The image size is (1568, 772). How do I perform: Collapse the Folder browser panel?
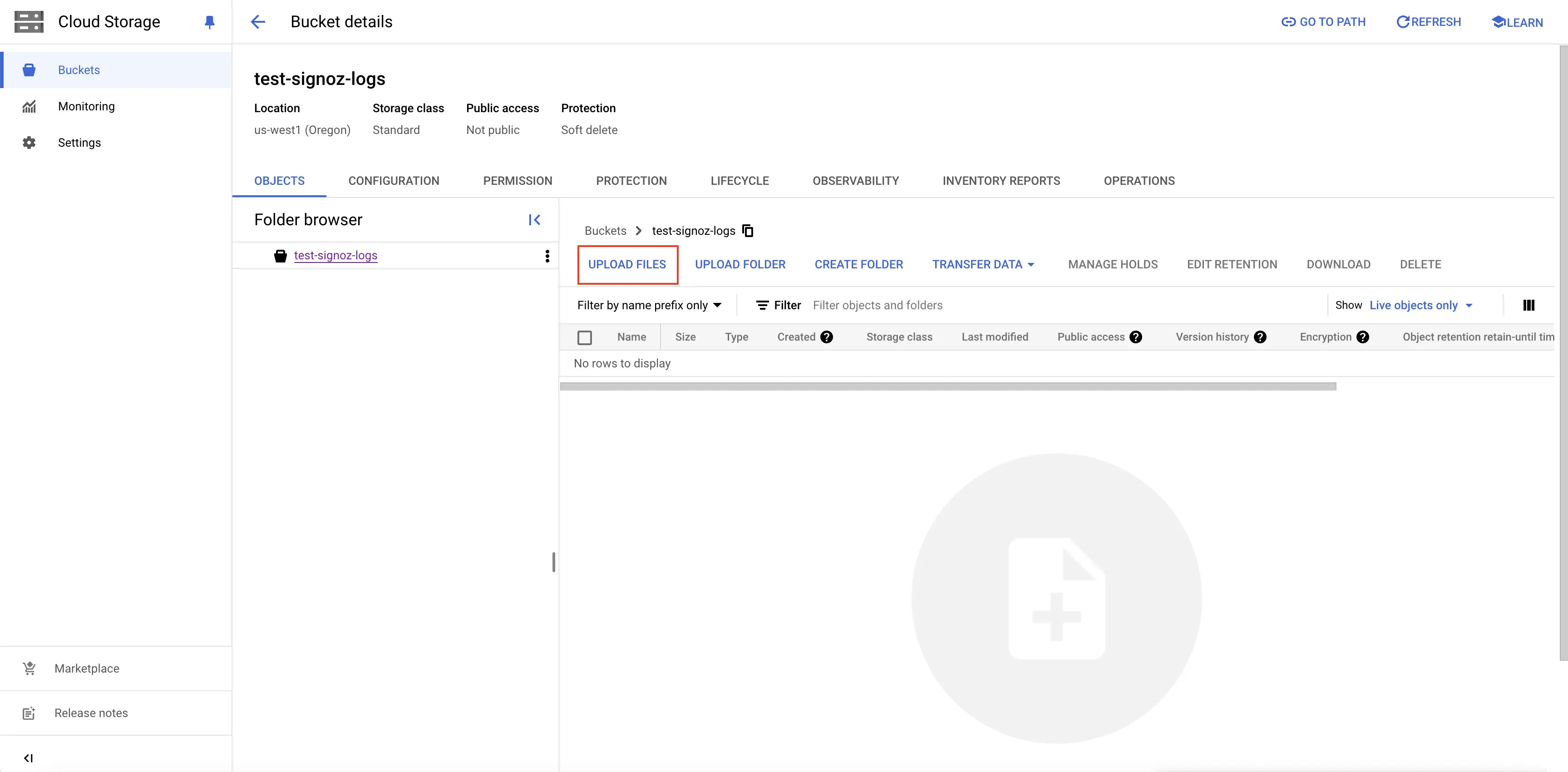point(534,220)
